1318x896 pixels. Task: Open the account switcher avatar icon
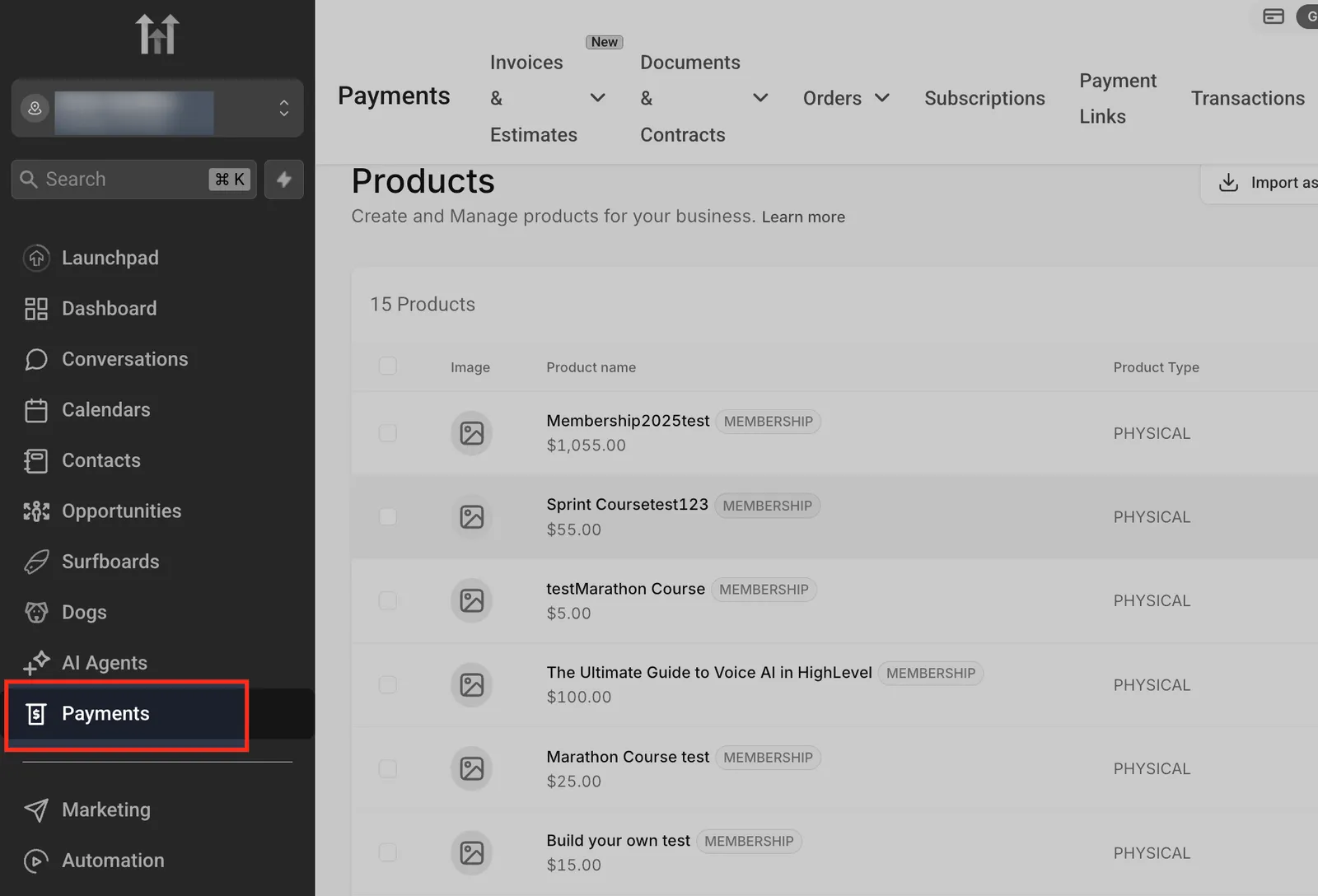click(35, 108)
